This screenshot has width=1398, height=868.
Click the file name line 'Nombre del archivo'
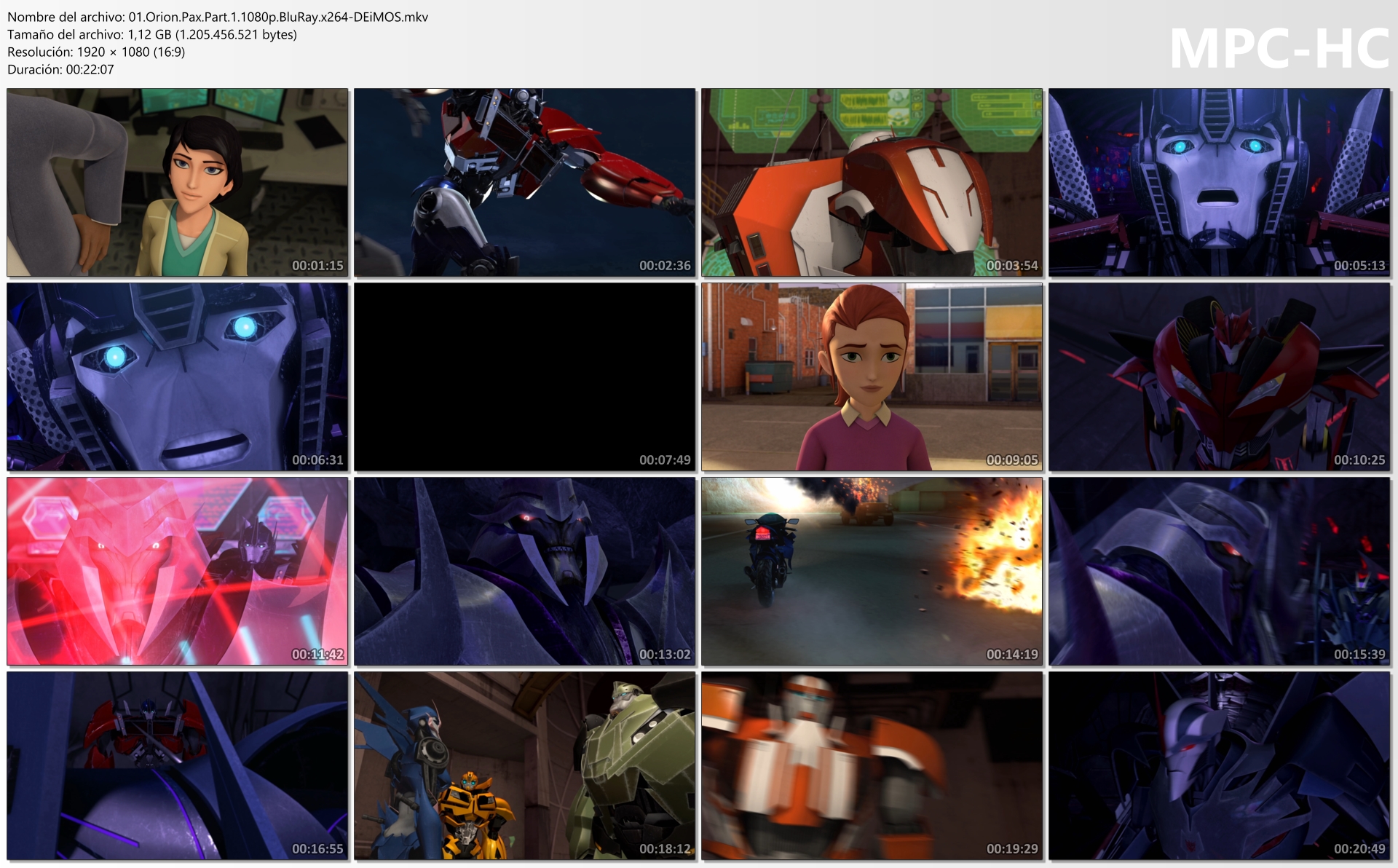point(218,17)
